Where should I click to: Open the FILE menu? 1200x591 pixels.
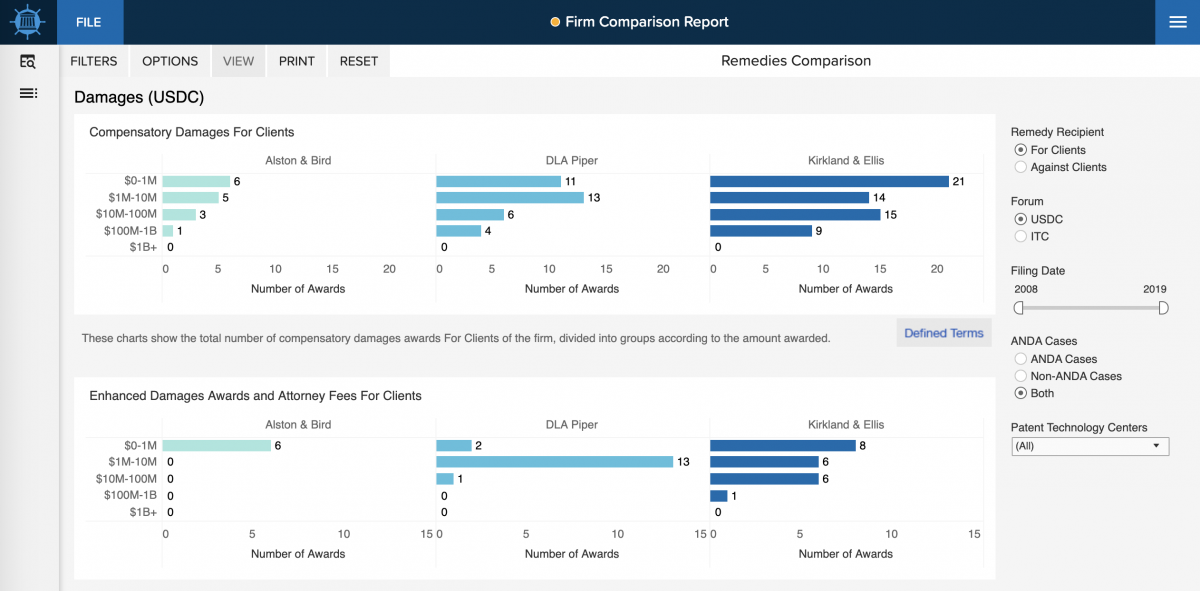coord(89,21)
